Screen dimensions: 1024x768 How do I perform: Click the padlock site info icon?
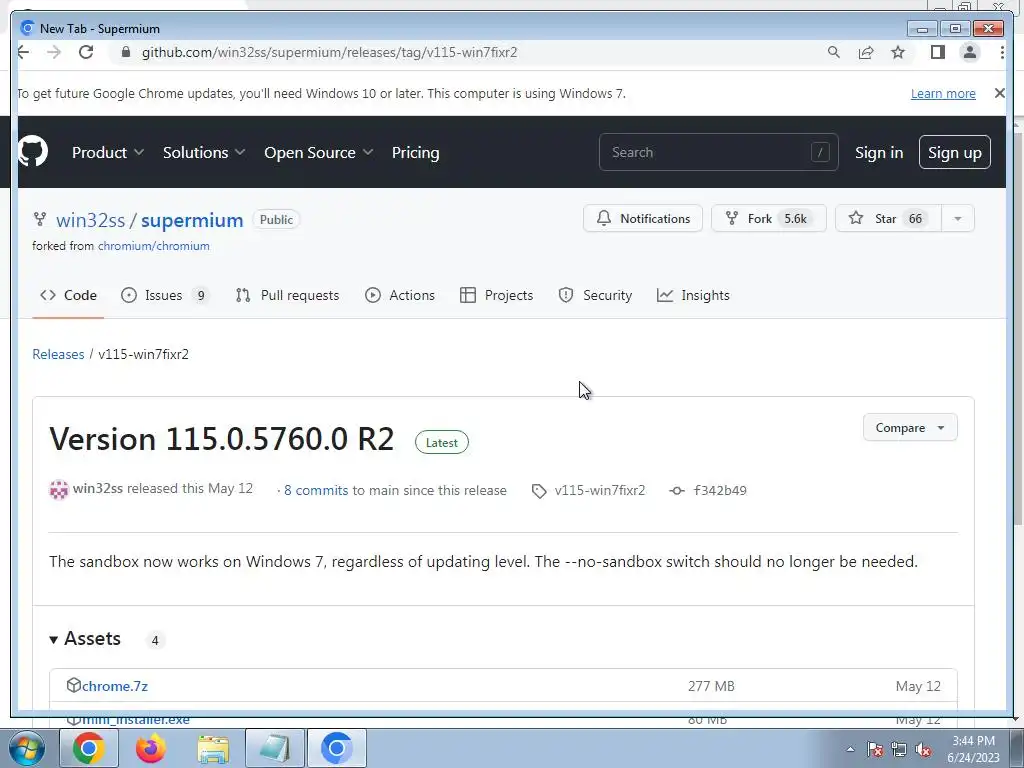coord(126,52)
